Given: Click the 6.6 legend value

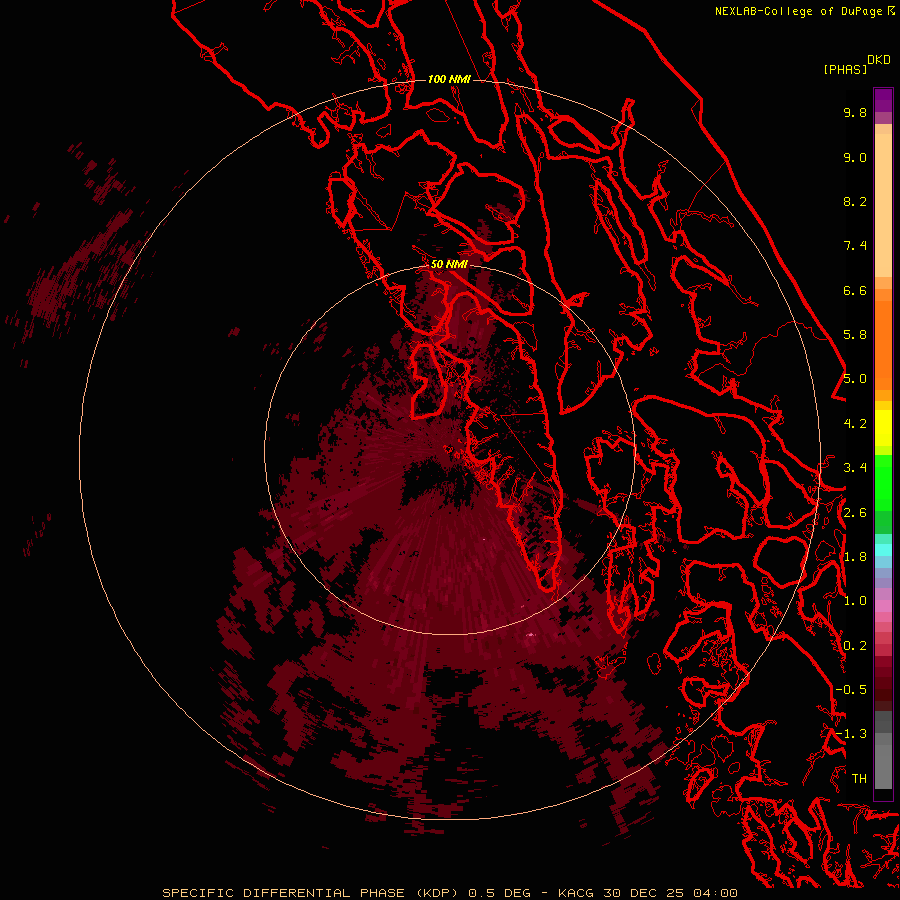Looking at the screenshot, I should (x=855, y=290).
